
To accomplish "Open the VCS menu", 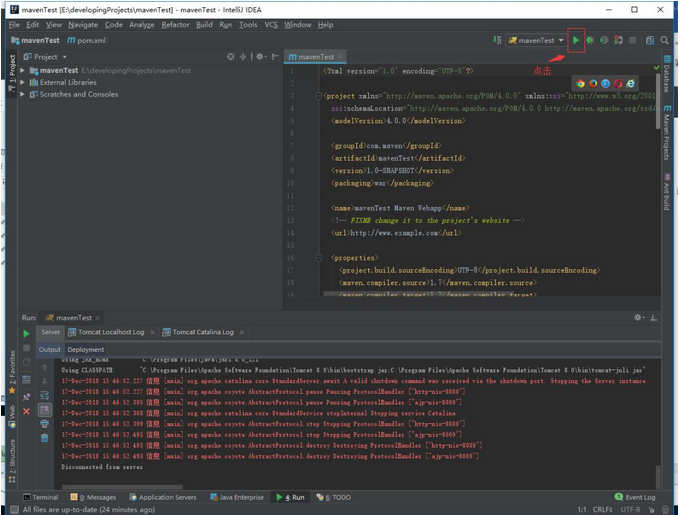I will [271, 25].
